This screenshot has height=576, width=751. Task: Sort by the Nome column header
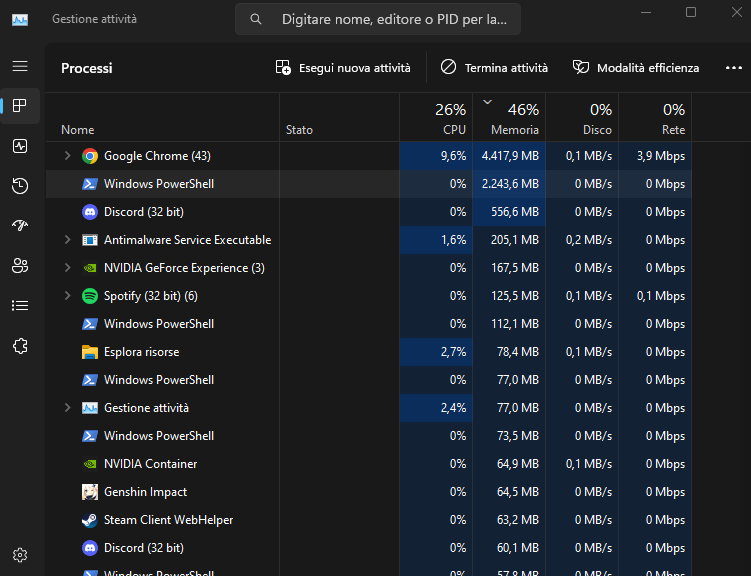click(162, 118)
